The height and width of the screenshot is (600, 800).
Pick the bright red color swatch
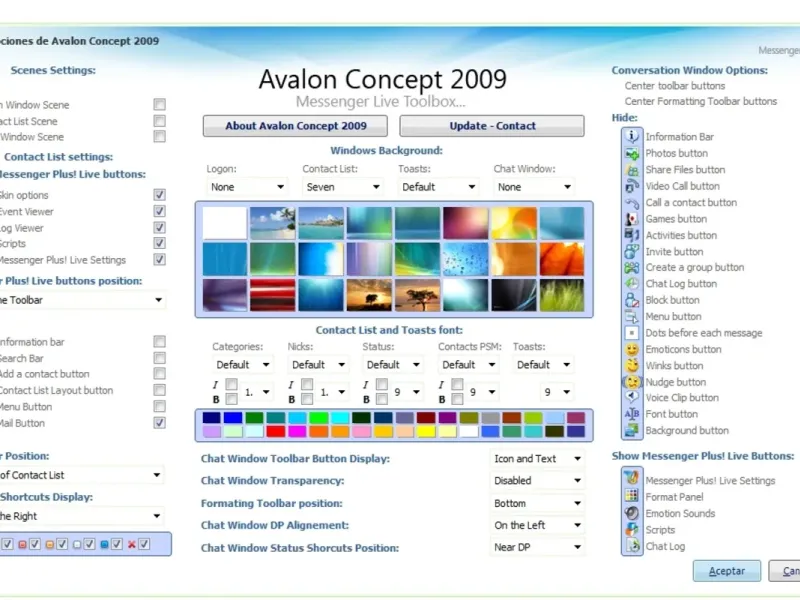276,432
